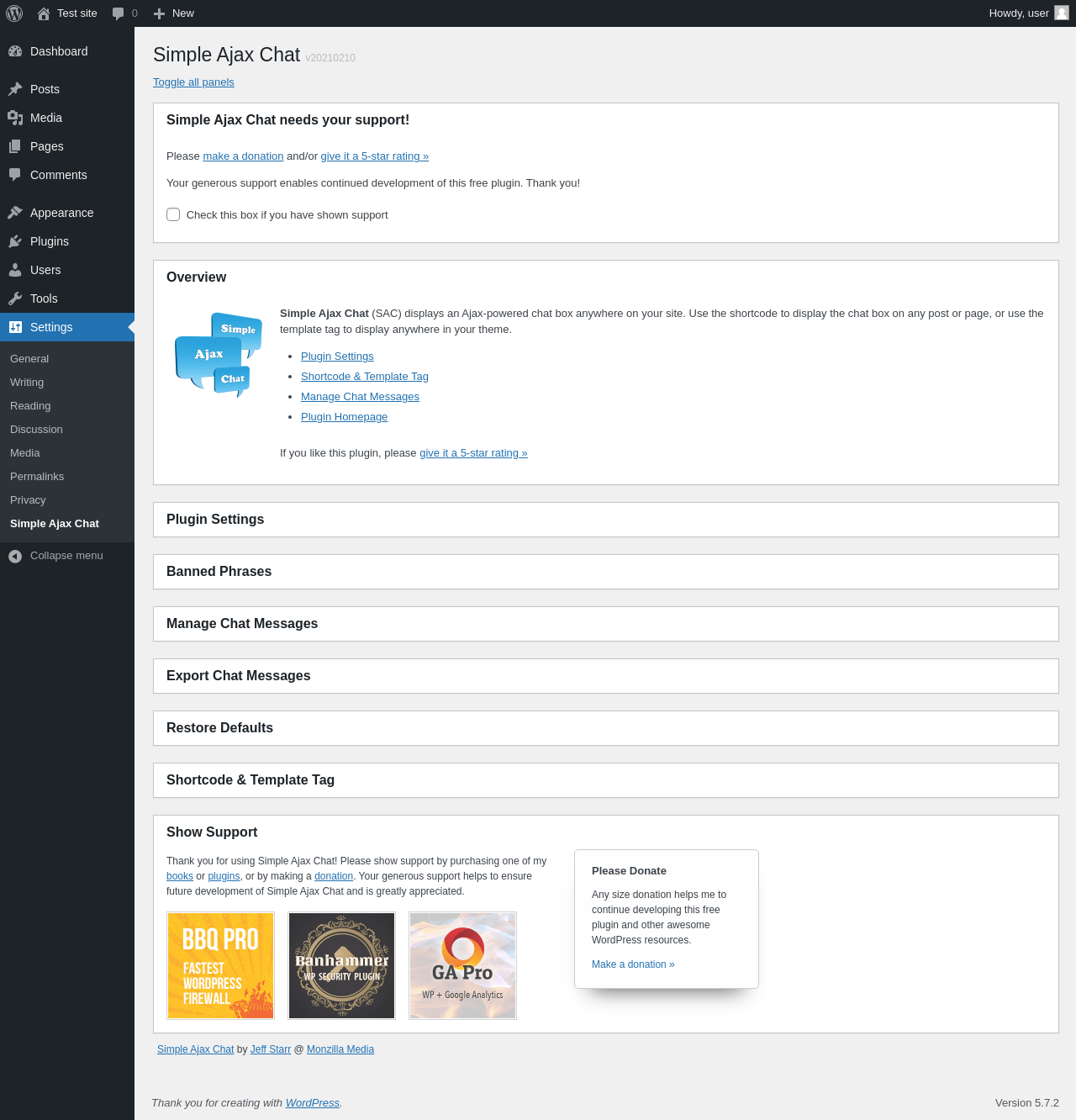Screen dimensions: 1076x1120
Task: Expand the Manage Chat Messages panel
Action: [x=606, y=624]
